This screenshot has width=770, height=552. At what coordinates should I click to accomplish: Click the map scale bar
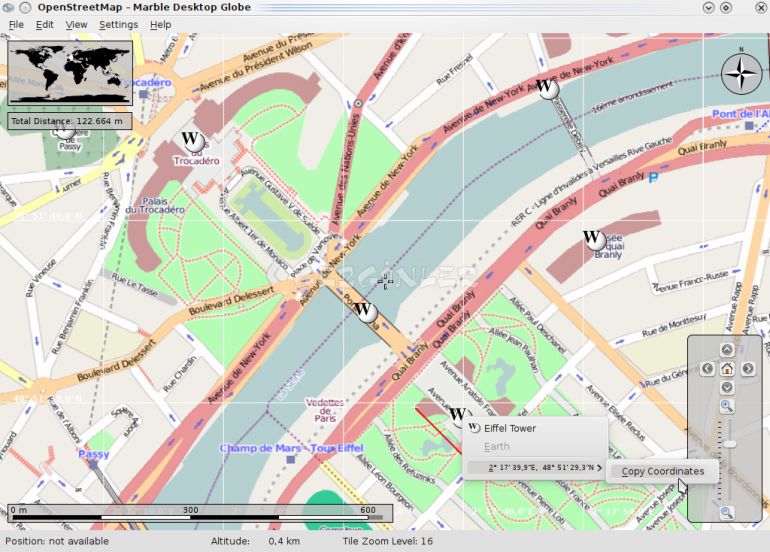click(200, 513)
